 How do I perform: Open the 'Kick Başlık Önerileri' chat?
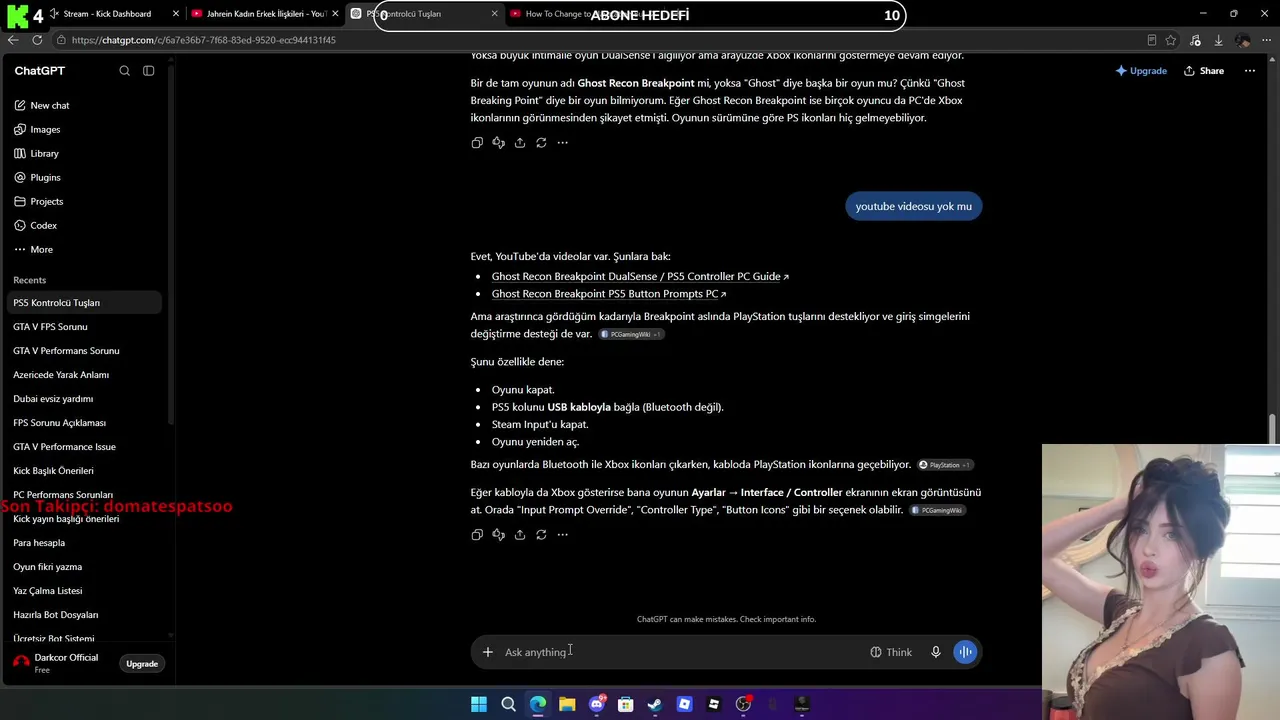click(84, 471)
